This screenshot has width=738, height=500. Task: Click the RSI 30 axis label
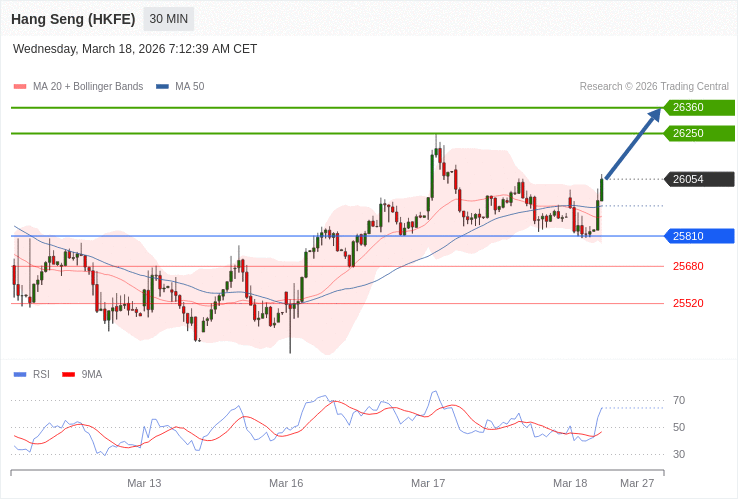click(679, 454)
